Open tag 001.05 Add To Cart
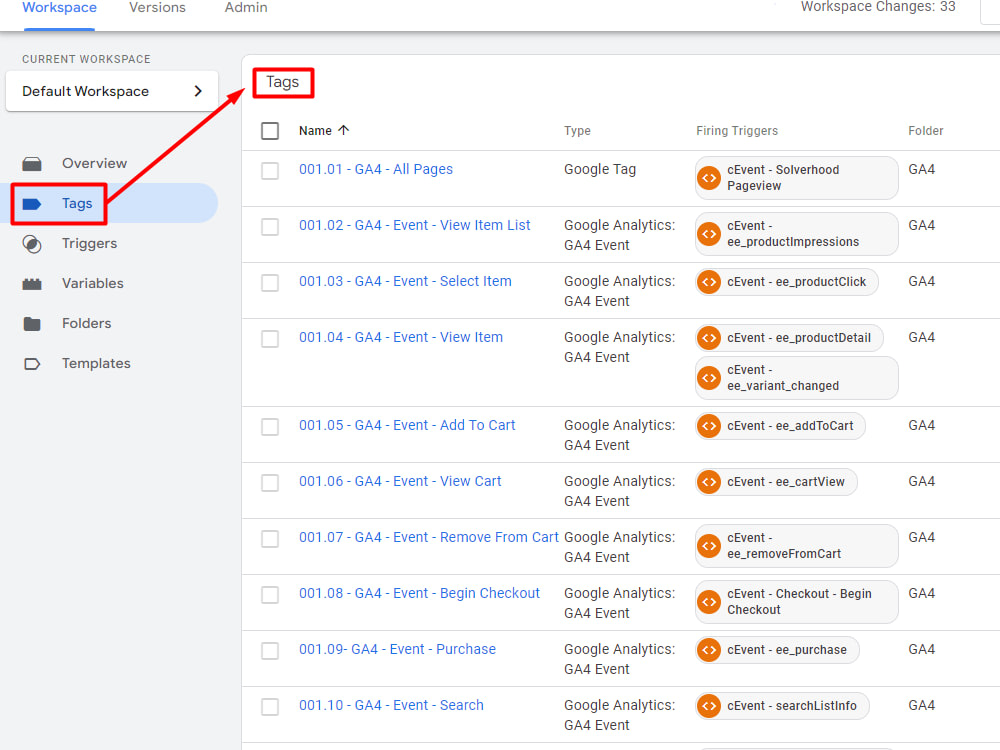Viewport: 1000px width, 750px height. click(407, 425)
